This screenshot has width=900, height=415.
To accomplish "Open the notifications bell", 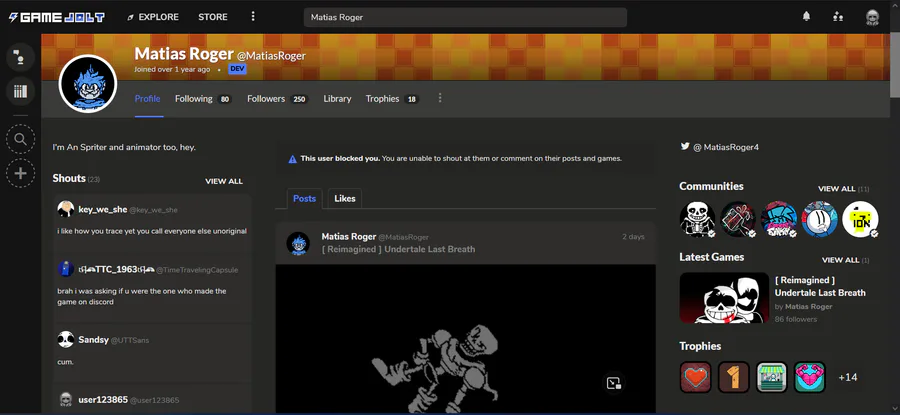I will (806, 17).
